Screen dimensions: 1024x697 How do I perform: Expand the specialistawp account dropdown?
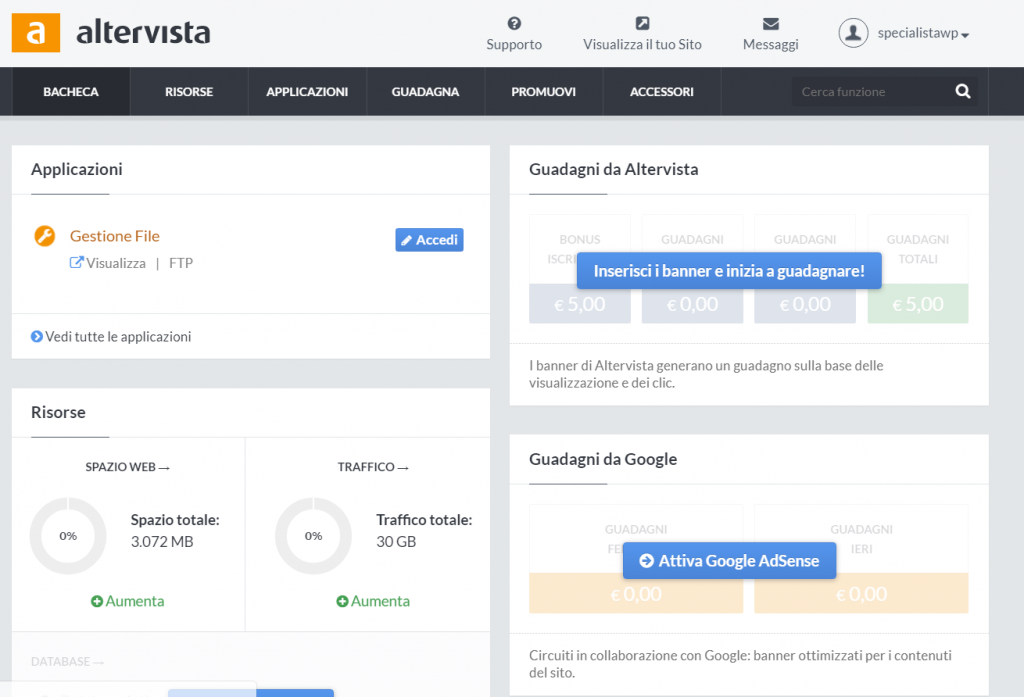coord(923,34)
